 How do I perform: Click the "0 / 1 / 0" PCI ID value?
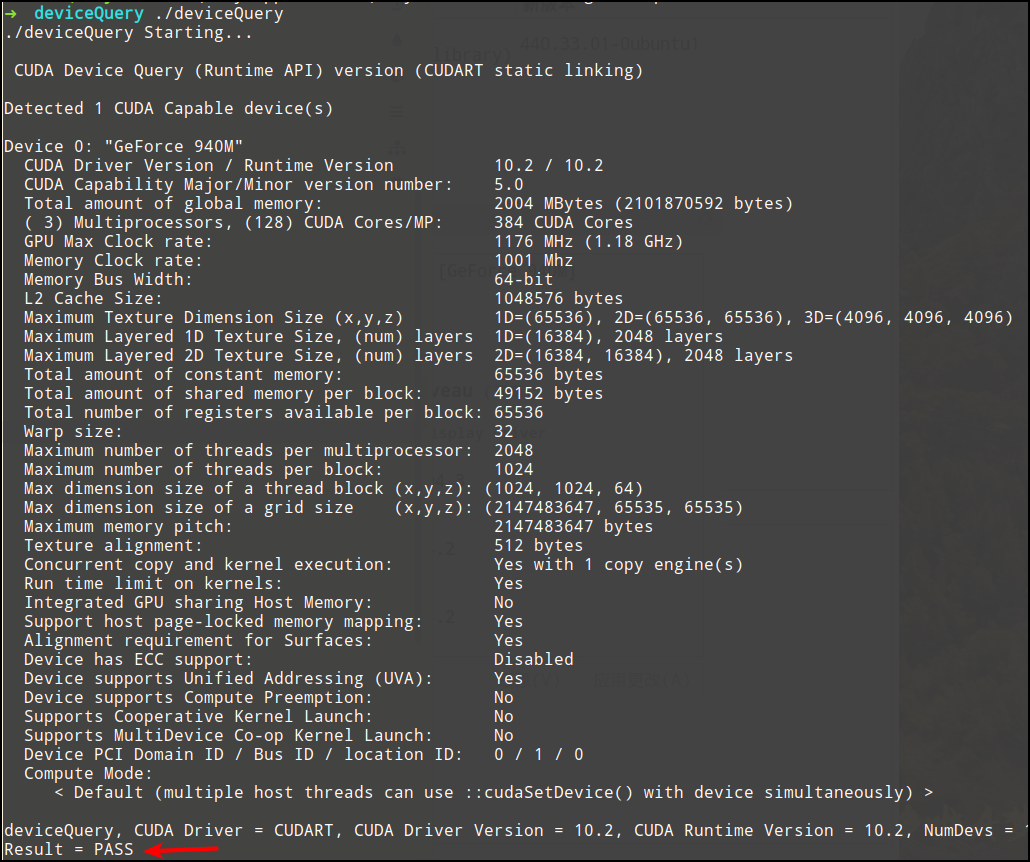[x=538, y=754]
